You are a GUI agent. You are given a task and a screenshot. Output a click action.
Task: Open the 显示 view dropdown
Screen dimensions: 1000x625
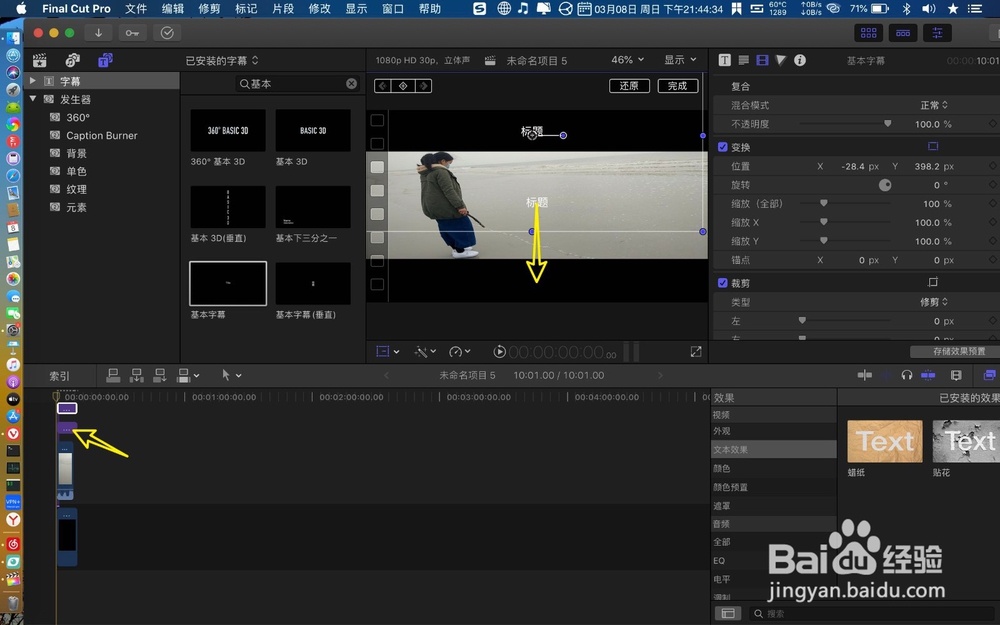680,59
